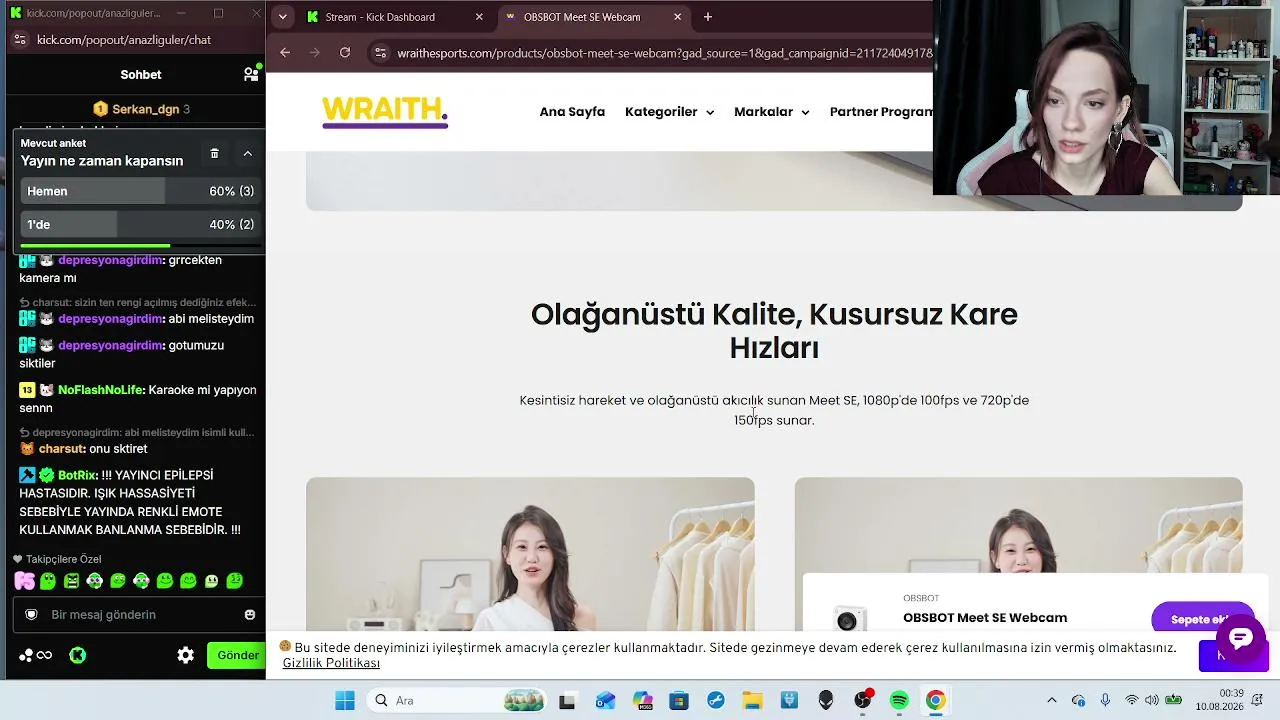1280x720 pixels.
Task: View site info in Kick popout window
Action: (x=19, y=40)
